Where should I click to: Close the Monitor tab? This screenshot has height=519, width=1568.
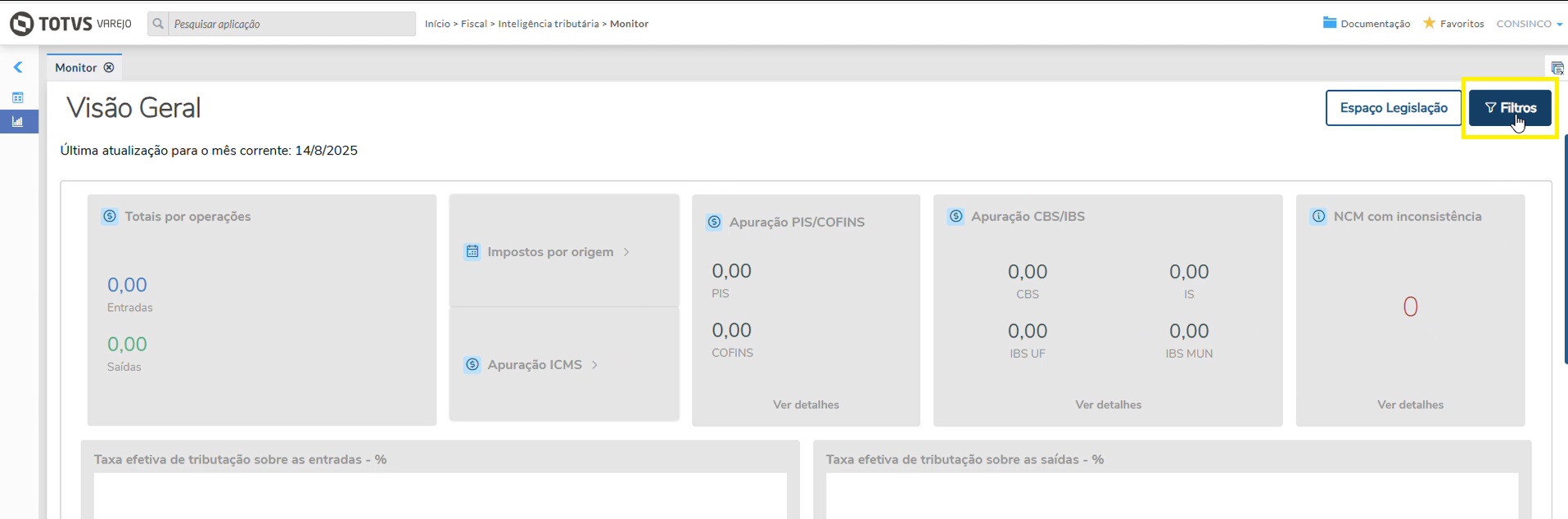[109, 68]
